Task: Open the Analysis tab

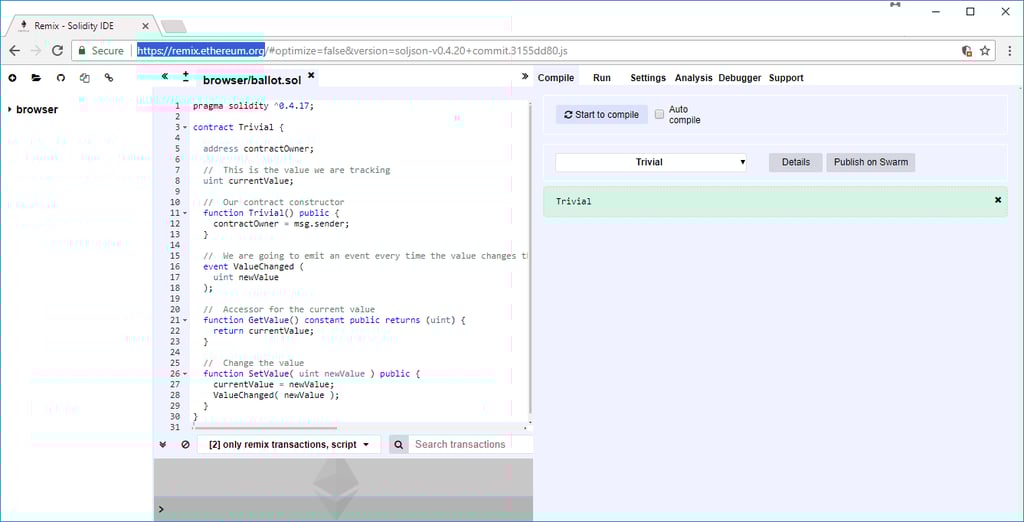Action: pyautogui.click(x=694, y=78)
